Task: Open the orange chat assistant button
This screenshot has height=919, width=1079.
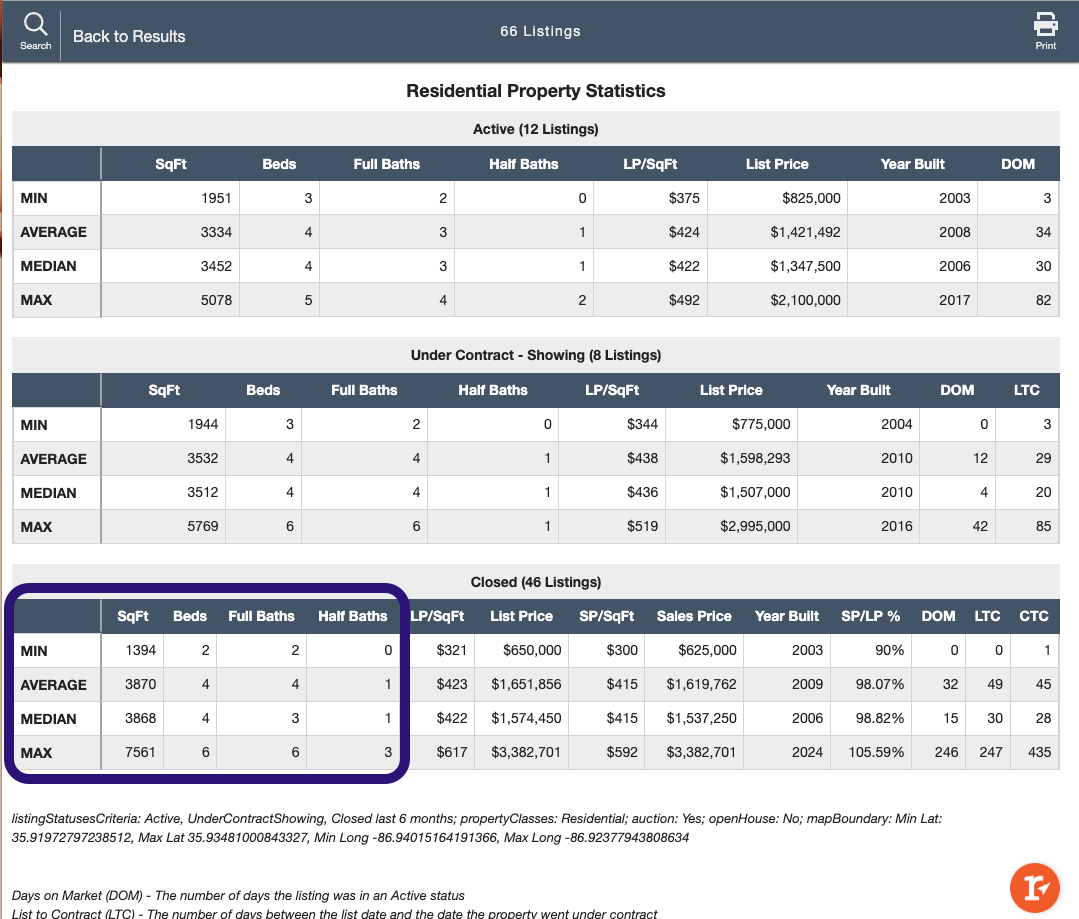Action: click(x=1034, y=887)
